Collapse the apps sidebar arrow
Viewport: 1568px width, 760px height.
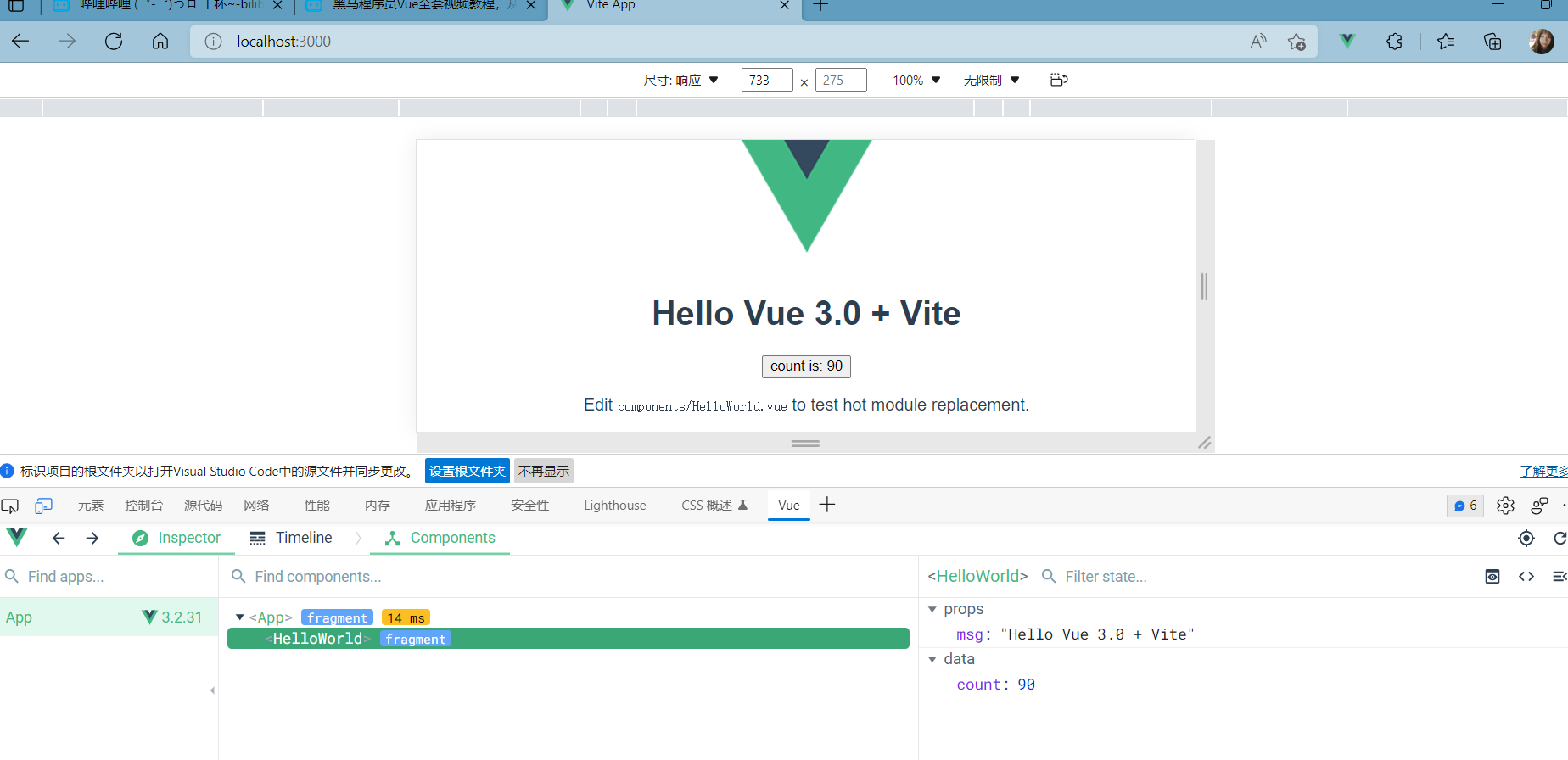click(x=212, y=690)
